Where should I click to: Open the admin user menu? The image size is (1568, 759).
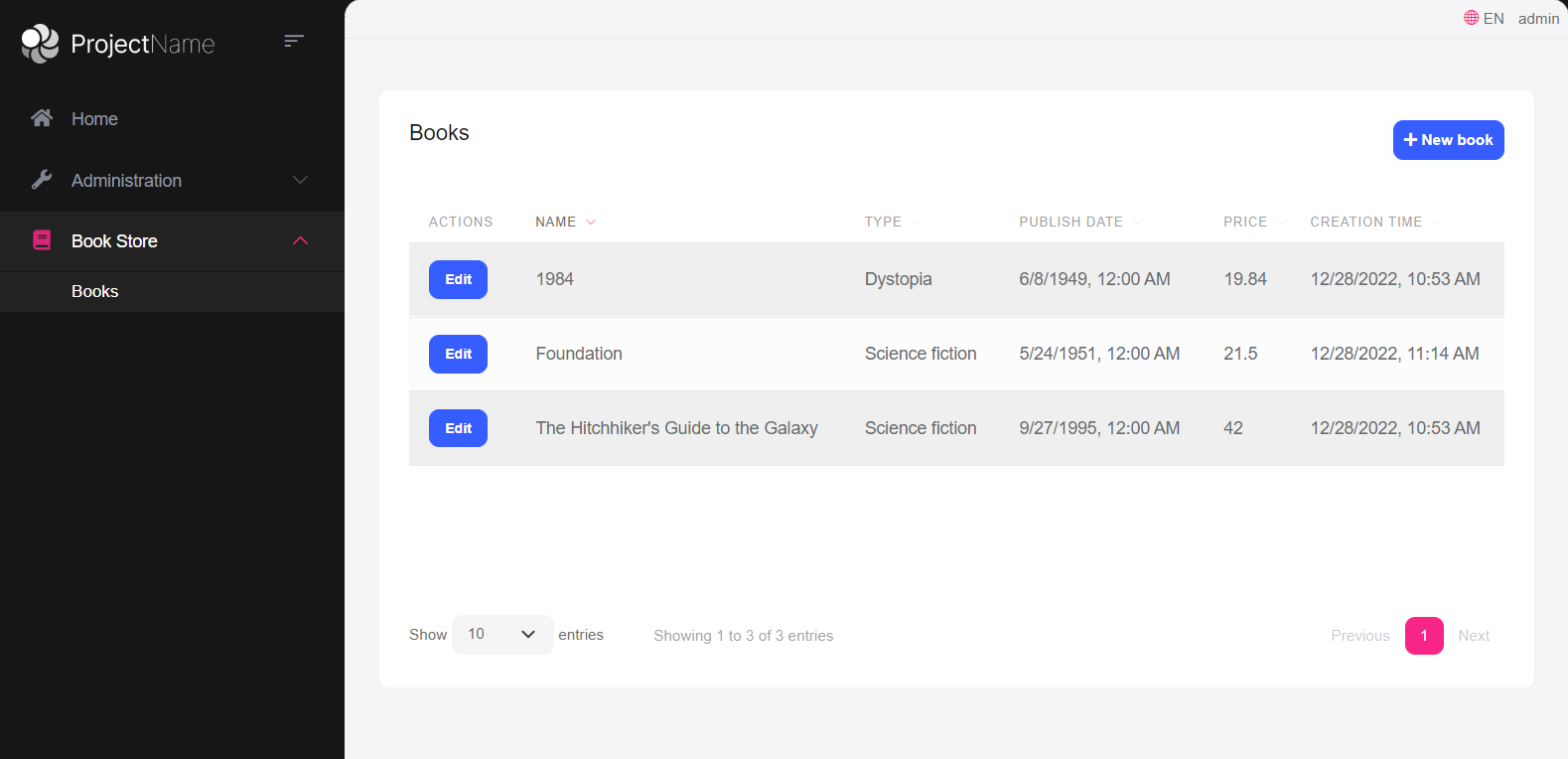[x=1538, y=18]
